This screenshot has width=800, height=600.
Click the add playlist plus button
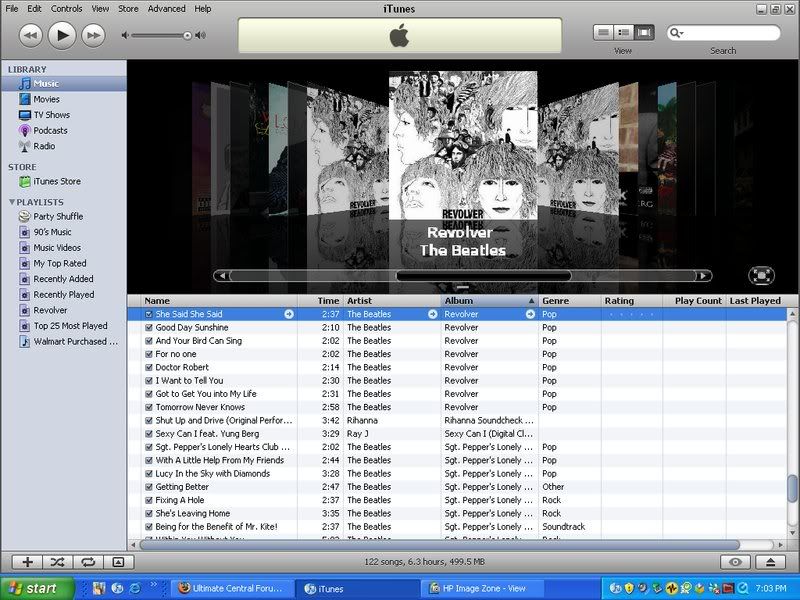point(27,562)
